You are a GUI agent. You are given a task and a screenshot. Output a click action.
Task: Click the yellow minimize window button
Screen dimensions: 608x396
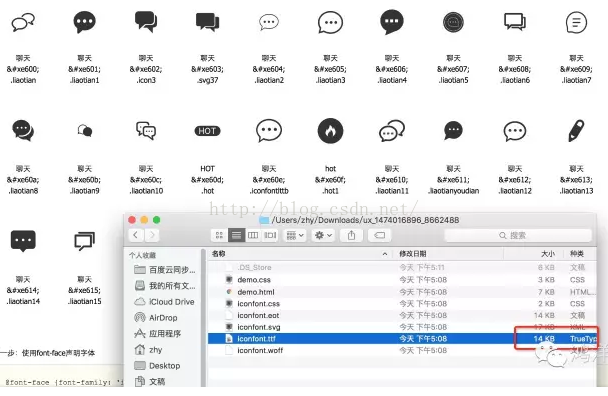pos(144,220)
